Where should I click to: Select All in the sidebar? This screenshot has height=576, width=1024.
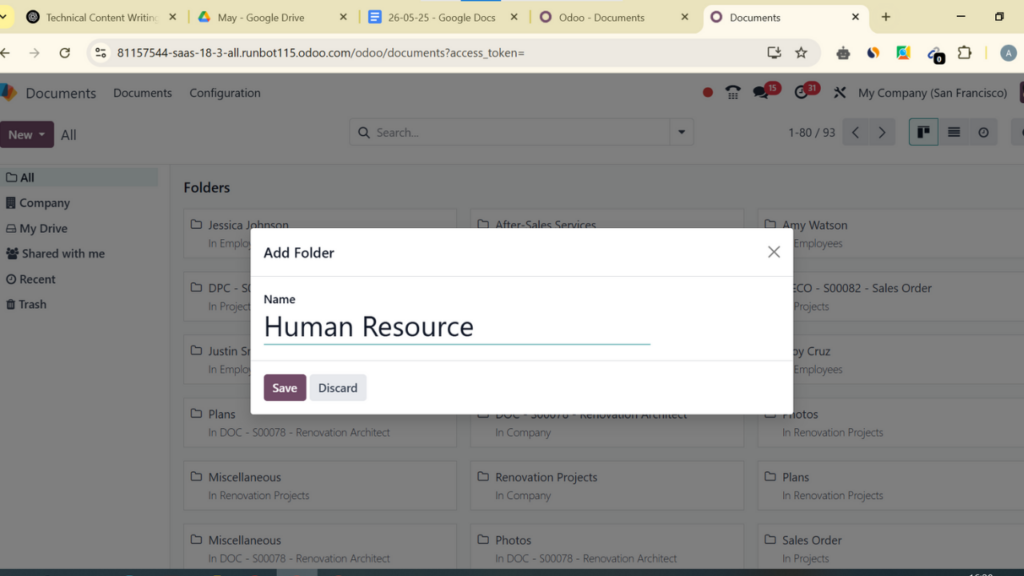[79, 177]
